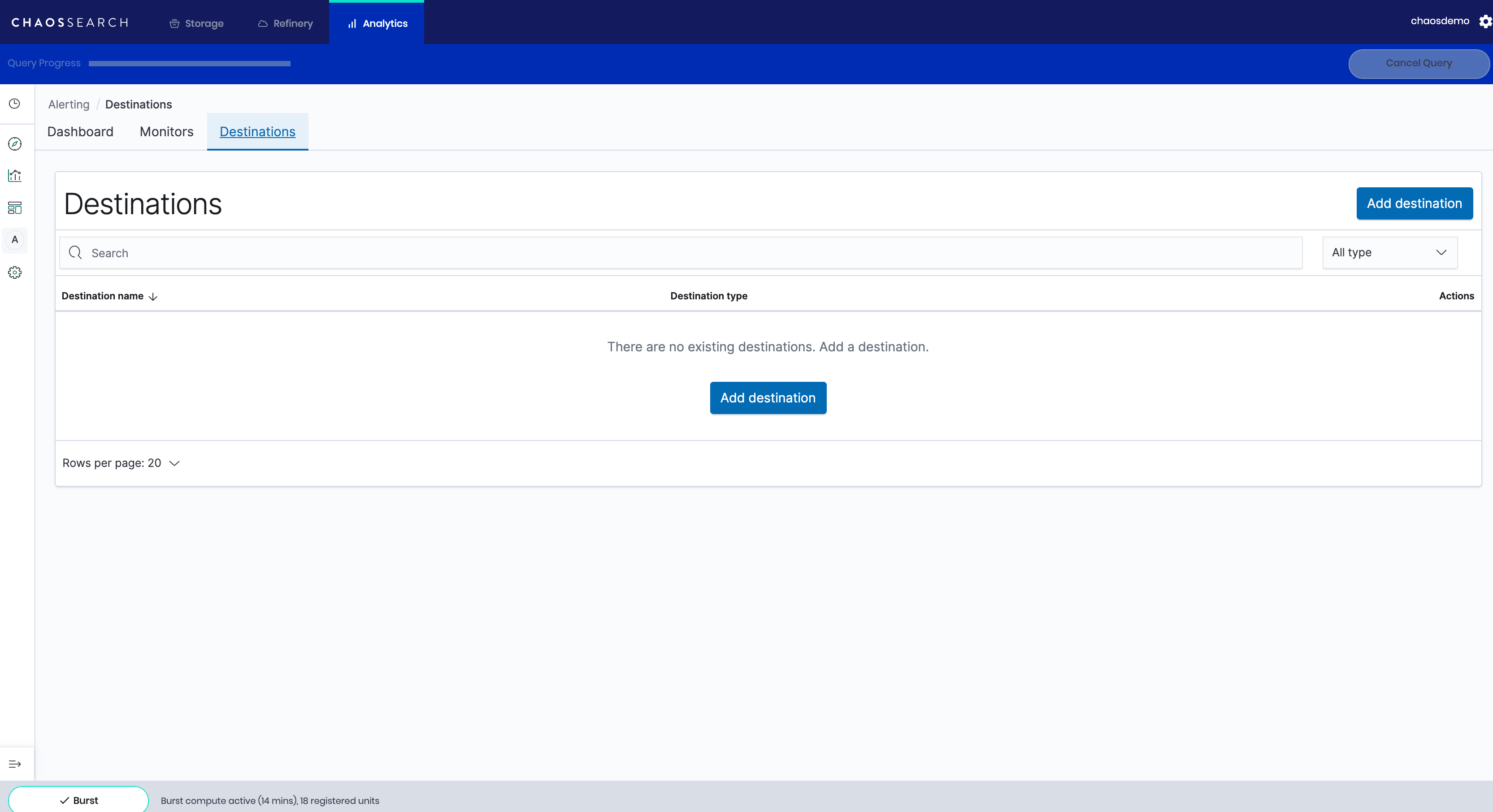Toggle the Burst compute button

click(x=78, y=800)
